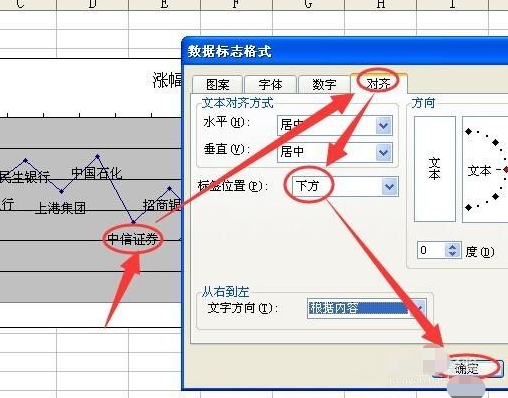Click the 招商银行 chart label
This screenshot has height=398, width=508.
(162, 205)
